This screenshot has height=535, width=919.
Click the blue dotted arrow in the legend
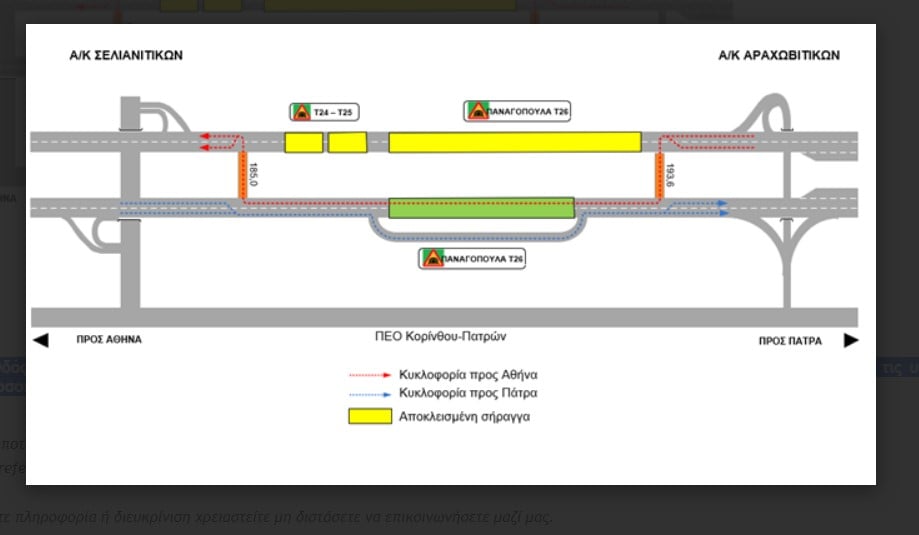[x=375, y=394]
